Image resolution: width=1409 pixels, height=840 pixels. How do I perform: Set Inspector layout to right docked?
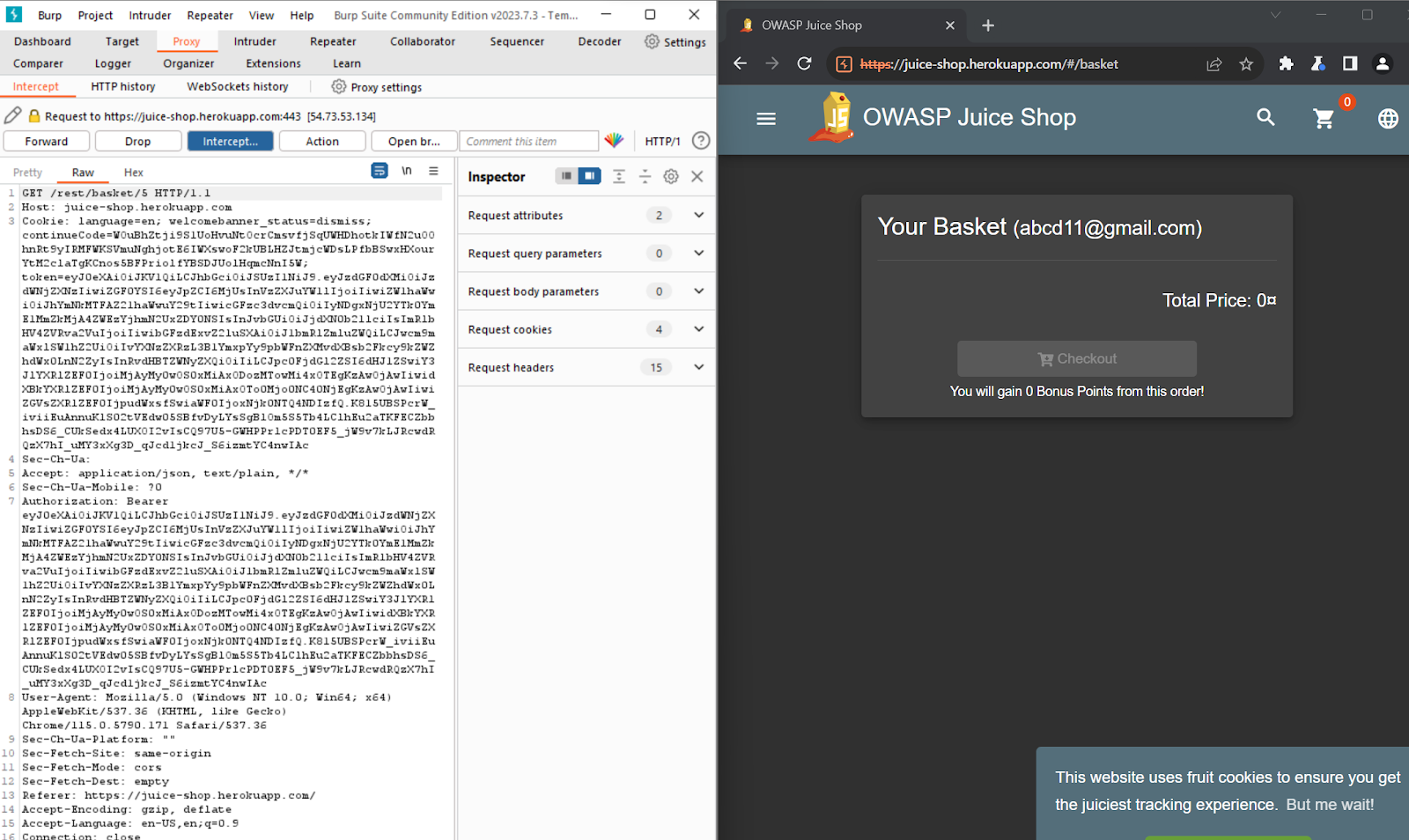point(589,176)
